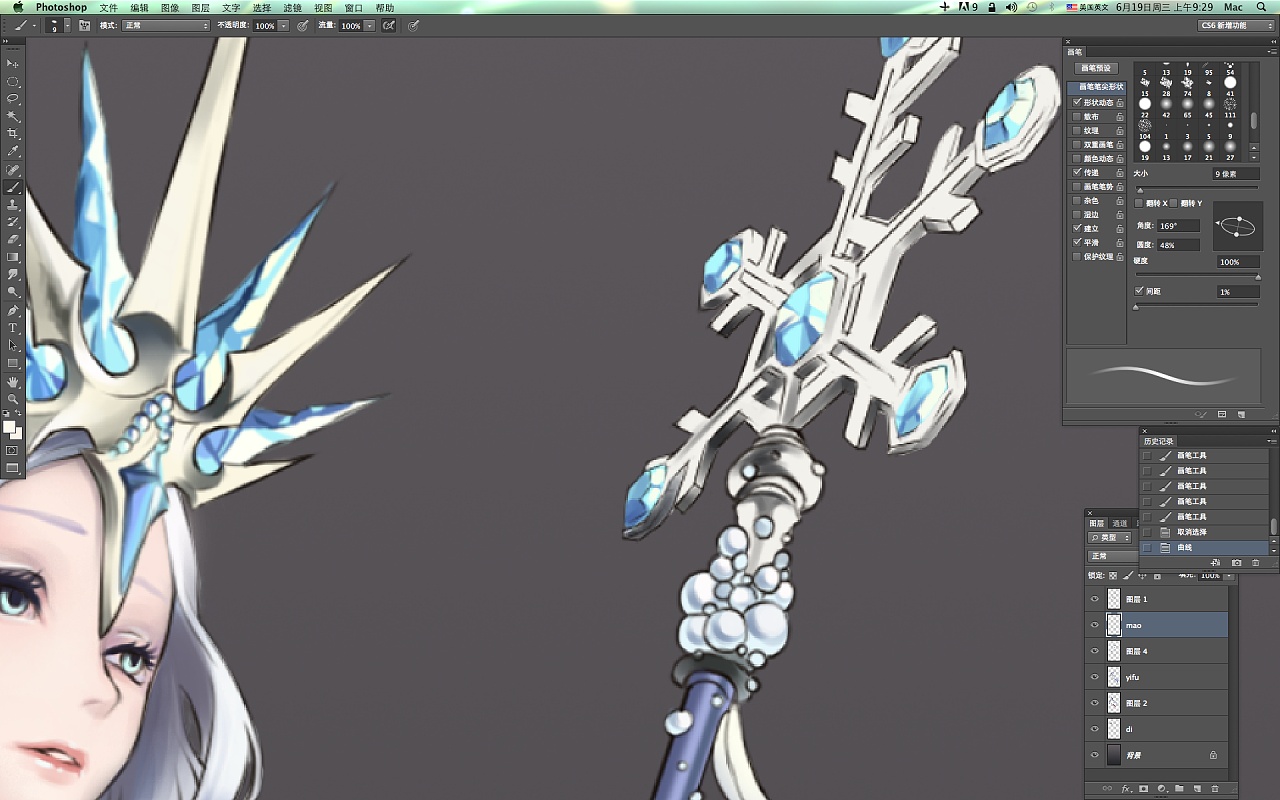Select the Rectangle shape tool

coord(13,362)
